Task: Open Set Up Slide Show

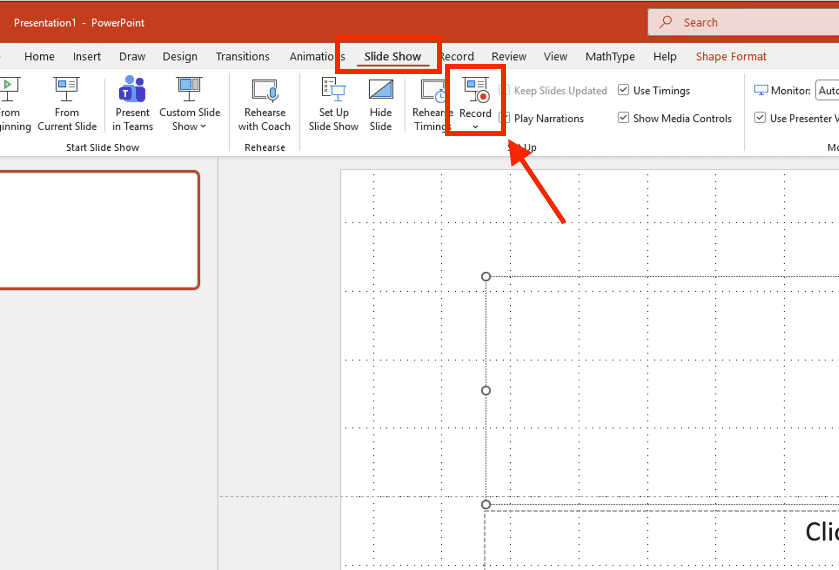Action: [333, 104]
